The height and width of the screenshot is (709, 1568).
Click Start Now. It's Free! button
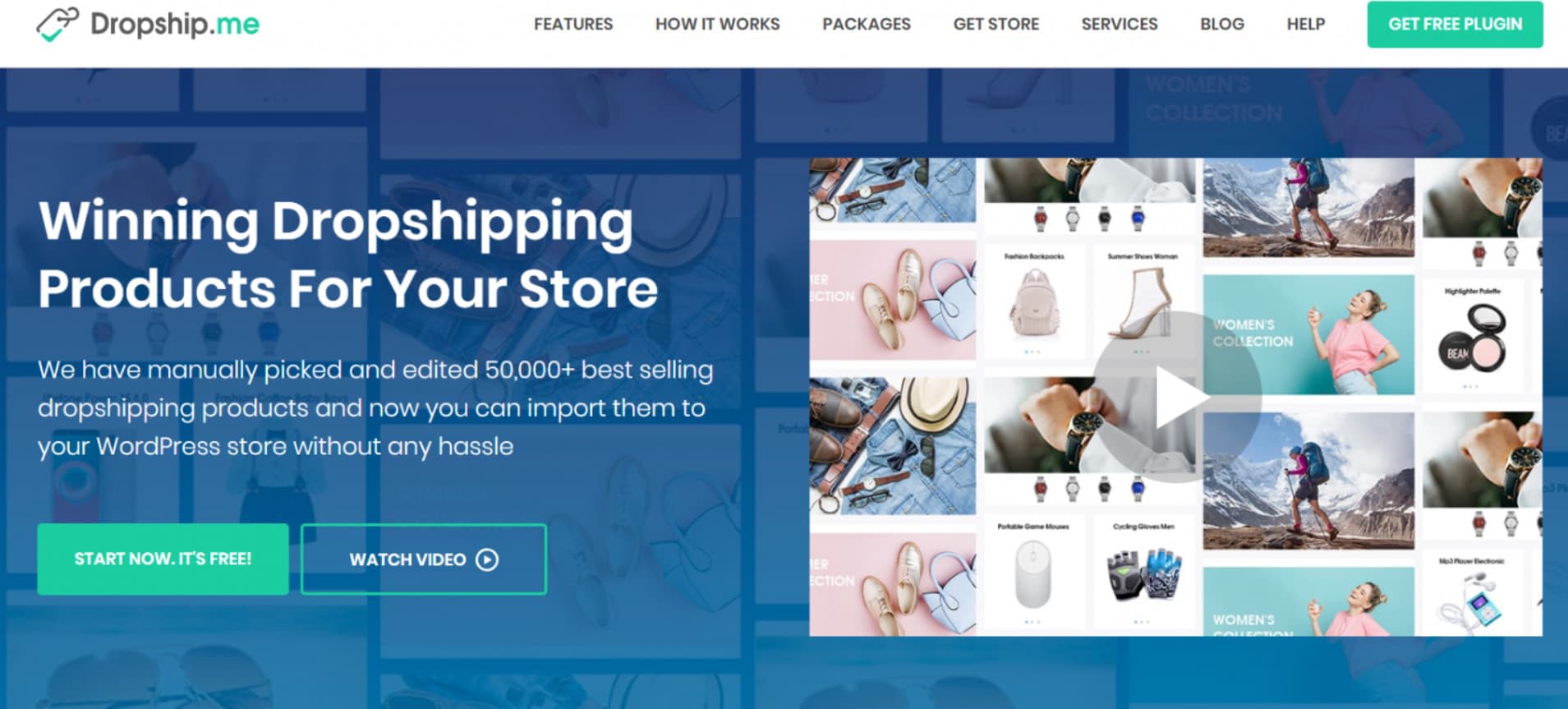[x=163, y=559]
